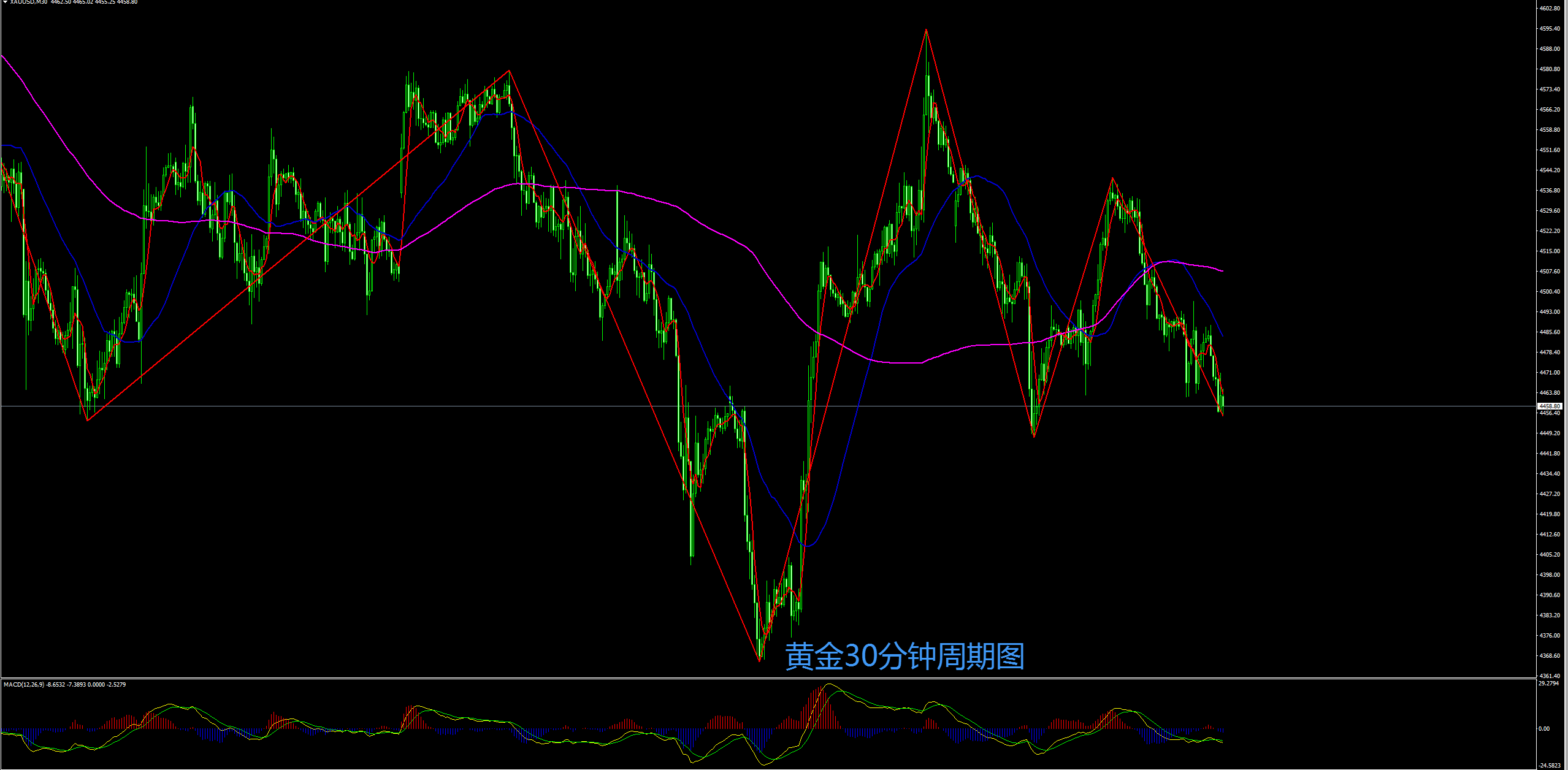
Task: Click the 4558.80 price scale label
Action: point(1550,129)
